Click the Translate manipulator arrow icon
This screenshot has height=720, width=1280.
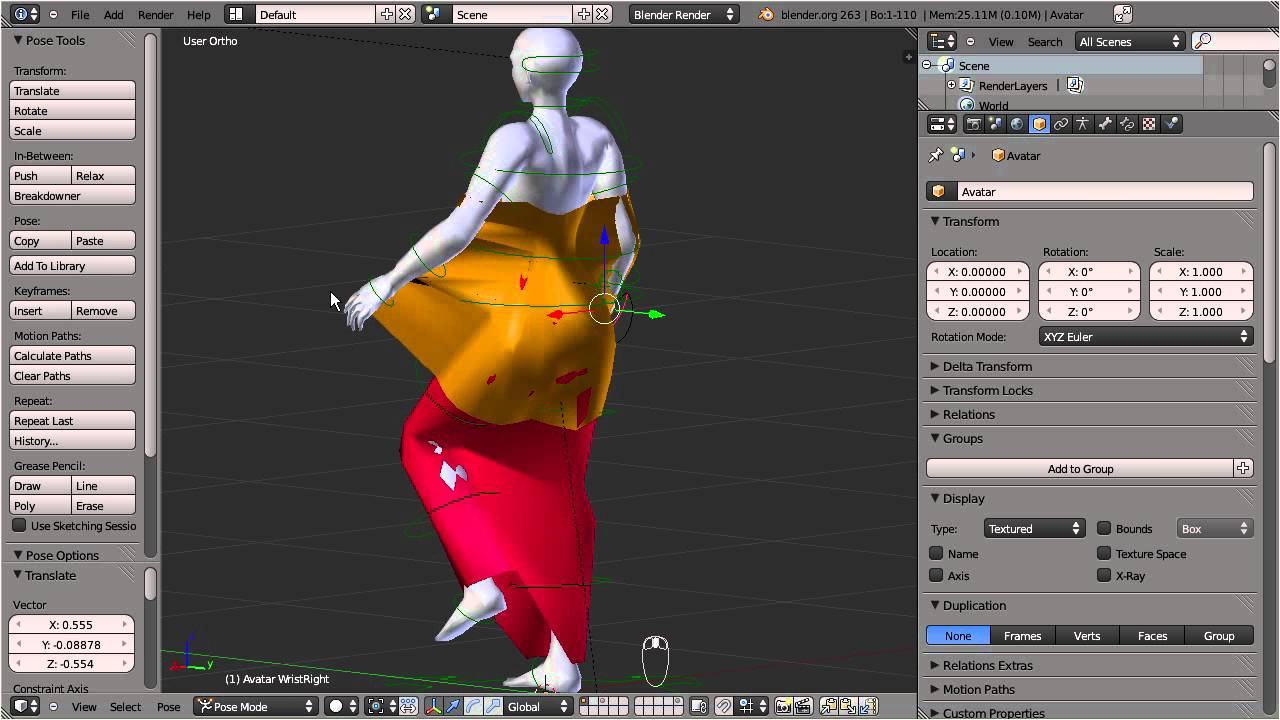click(x=453, y=706)
